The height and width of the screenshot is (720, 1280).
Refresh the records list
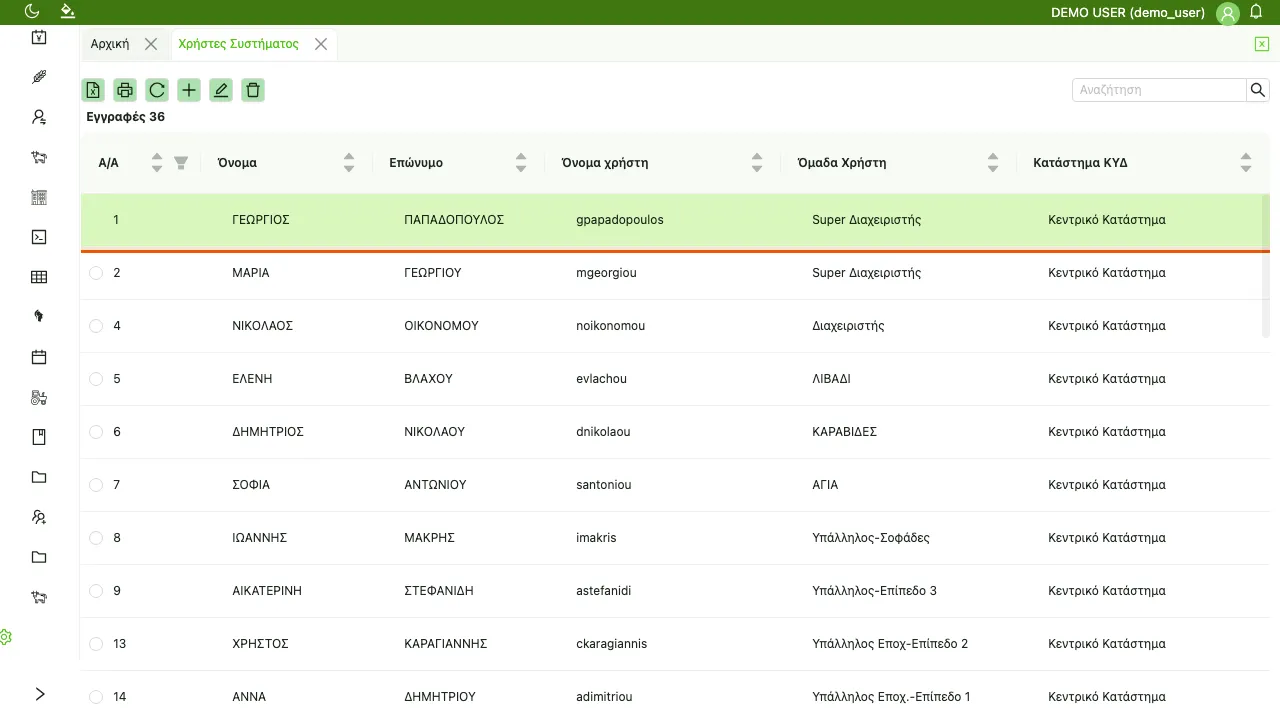[x=157, y=90]
